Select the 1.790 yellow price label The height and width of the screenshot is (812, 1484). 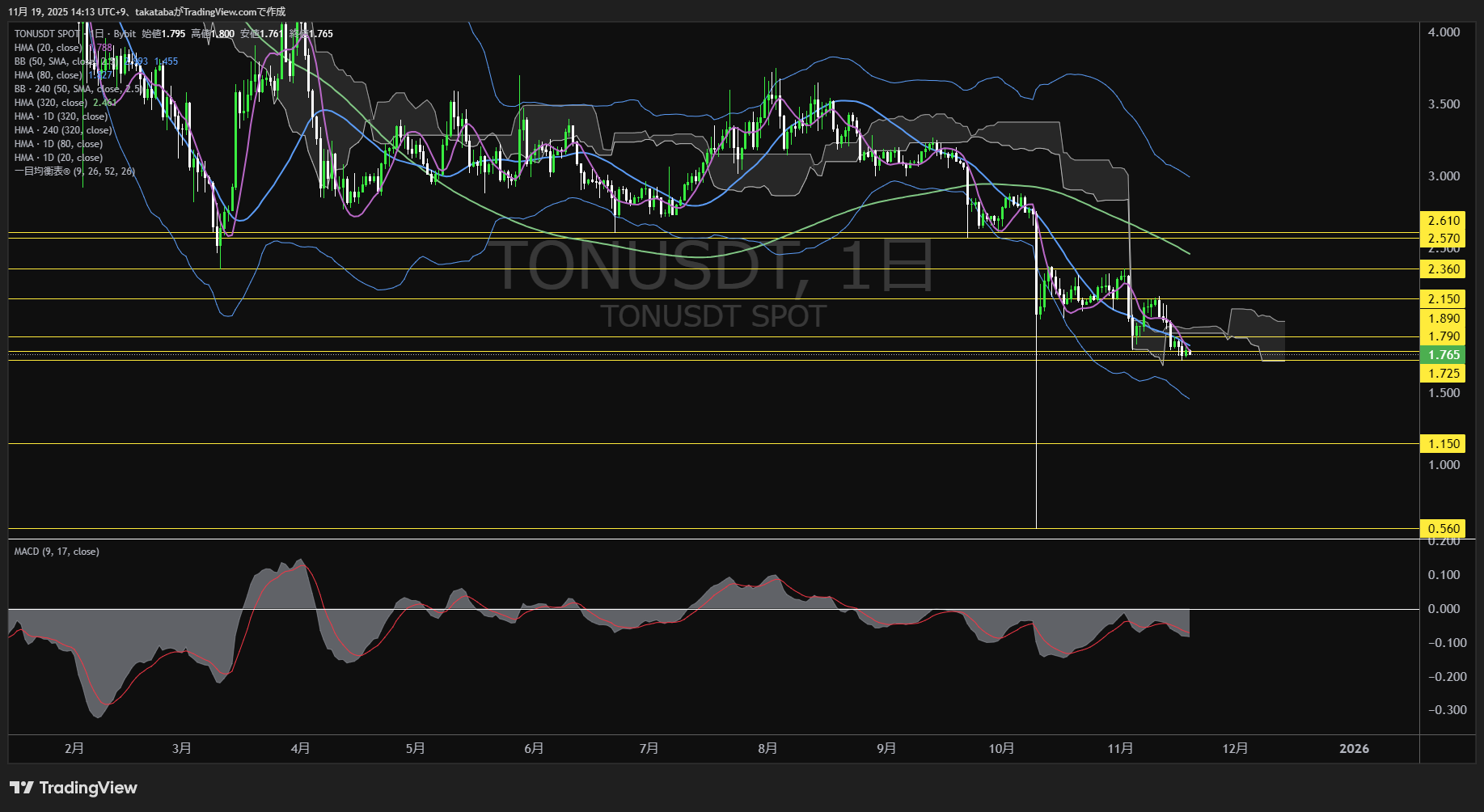pyautogui.click(x=1443, y=336)
